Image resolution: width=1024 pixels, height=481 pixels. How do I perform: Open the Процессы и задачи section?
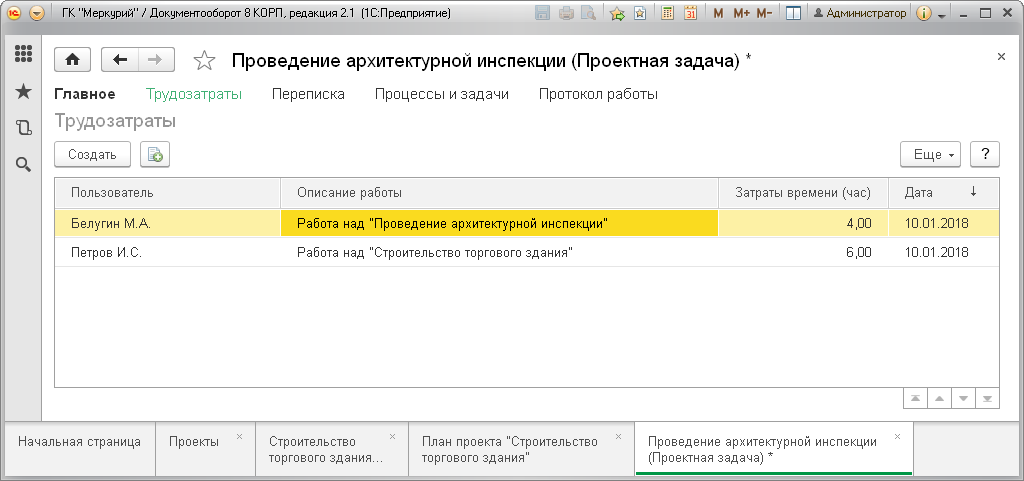click(441, 94)
